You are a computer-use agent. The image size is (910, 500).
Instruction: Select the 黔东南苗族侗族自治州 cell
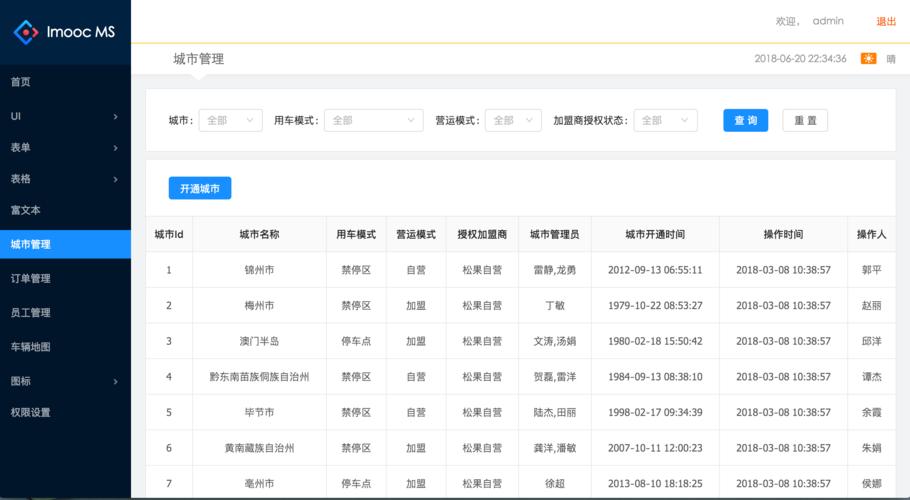(x=259, y=376)
